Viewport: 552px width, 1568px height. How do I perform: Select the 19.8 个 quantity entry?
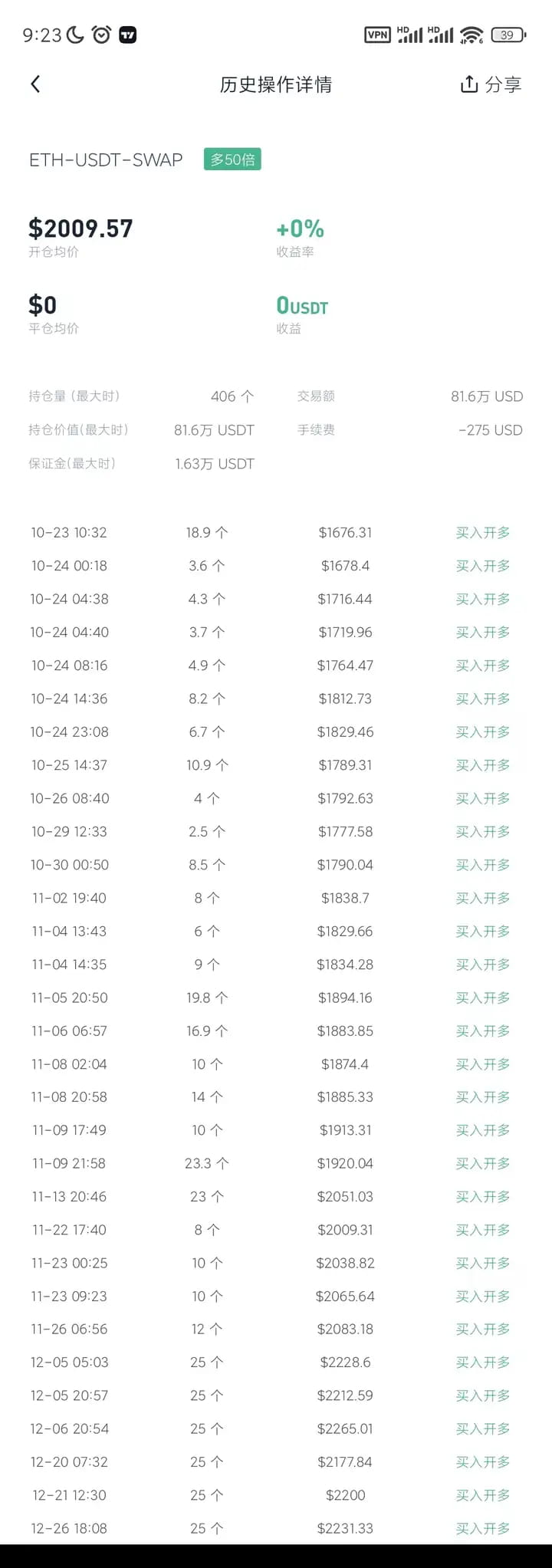click(x=207, y=998)
